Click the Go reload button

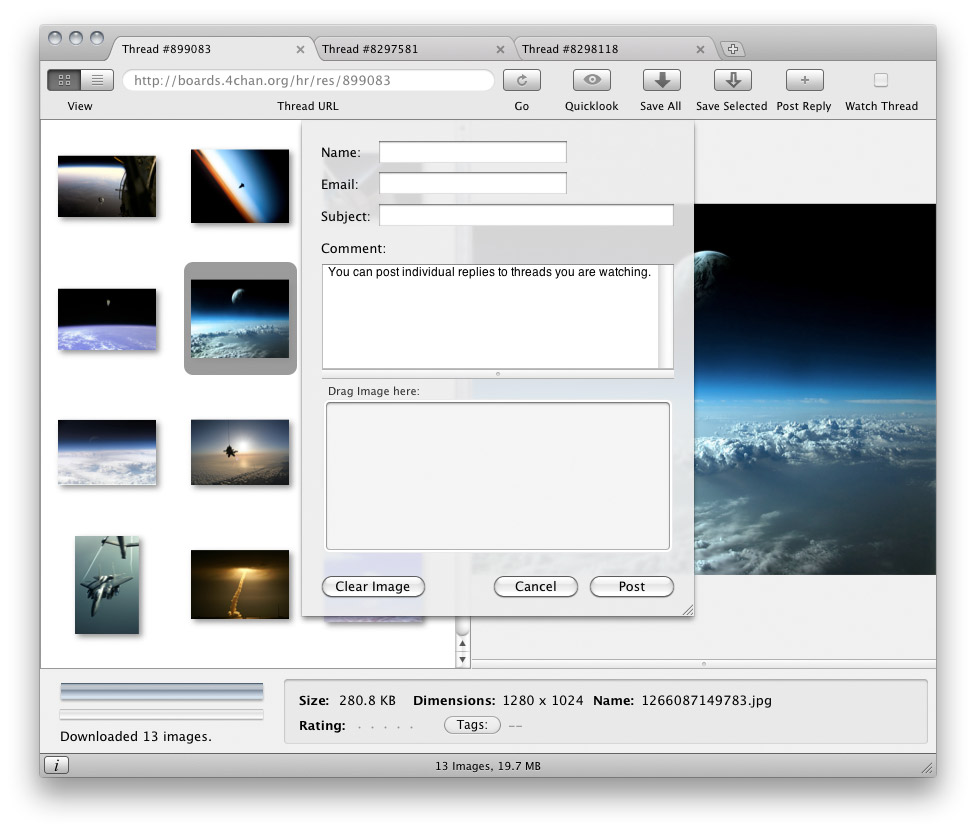point(522,80)
